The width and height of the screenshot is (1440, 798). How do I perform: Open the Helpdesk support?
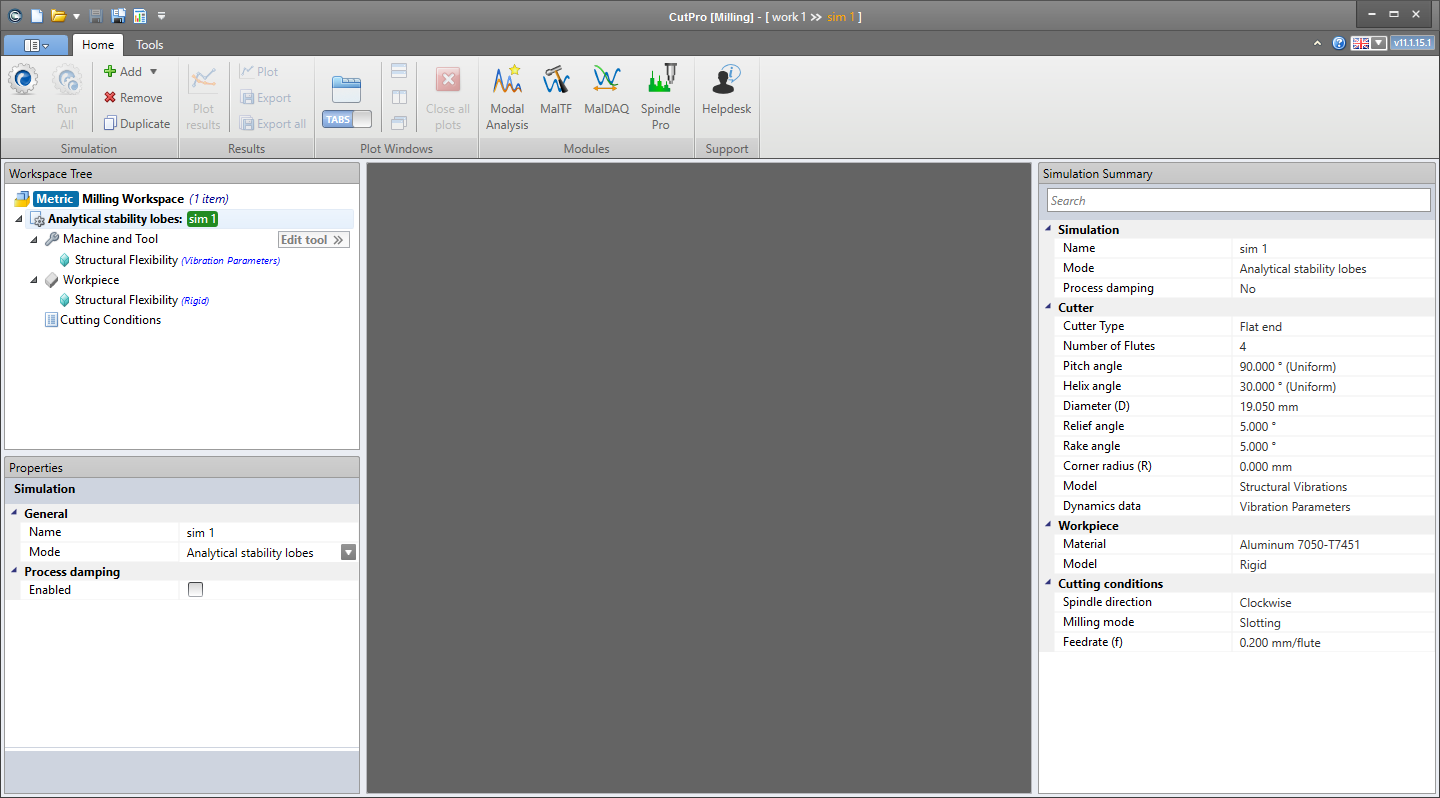tap(726, 91)
